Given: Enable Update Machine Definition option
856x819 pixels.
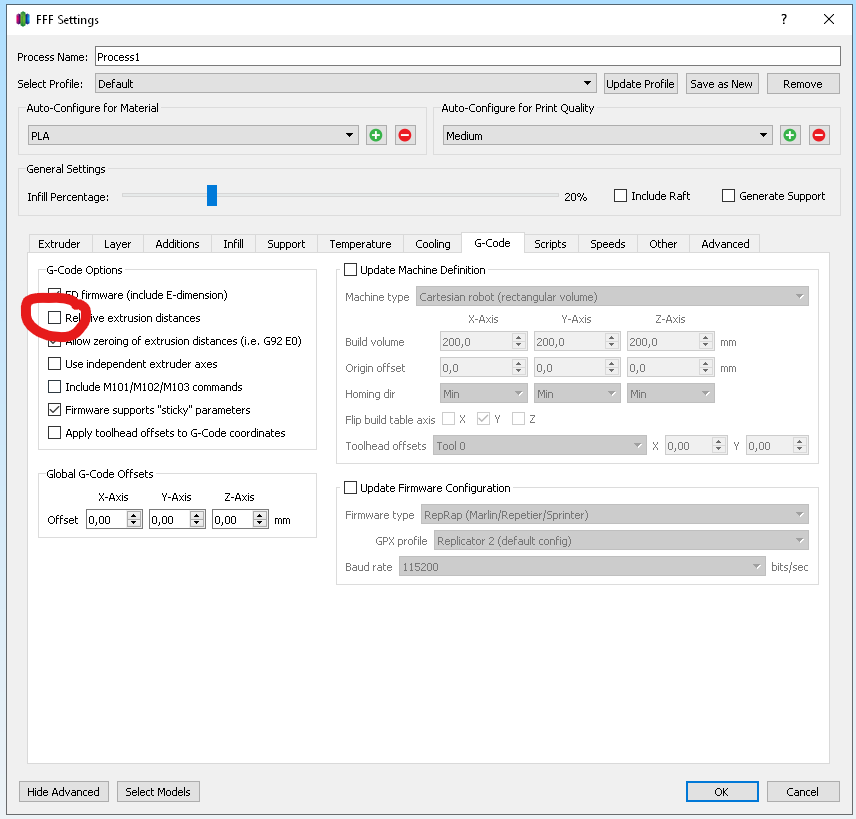Looking at the screenshot, I should 350,270.
